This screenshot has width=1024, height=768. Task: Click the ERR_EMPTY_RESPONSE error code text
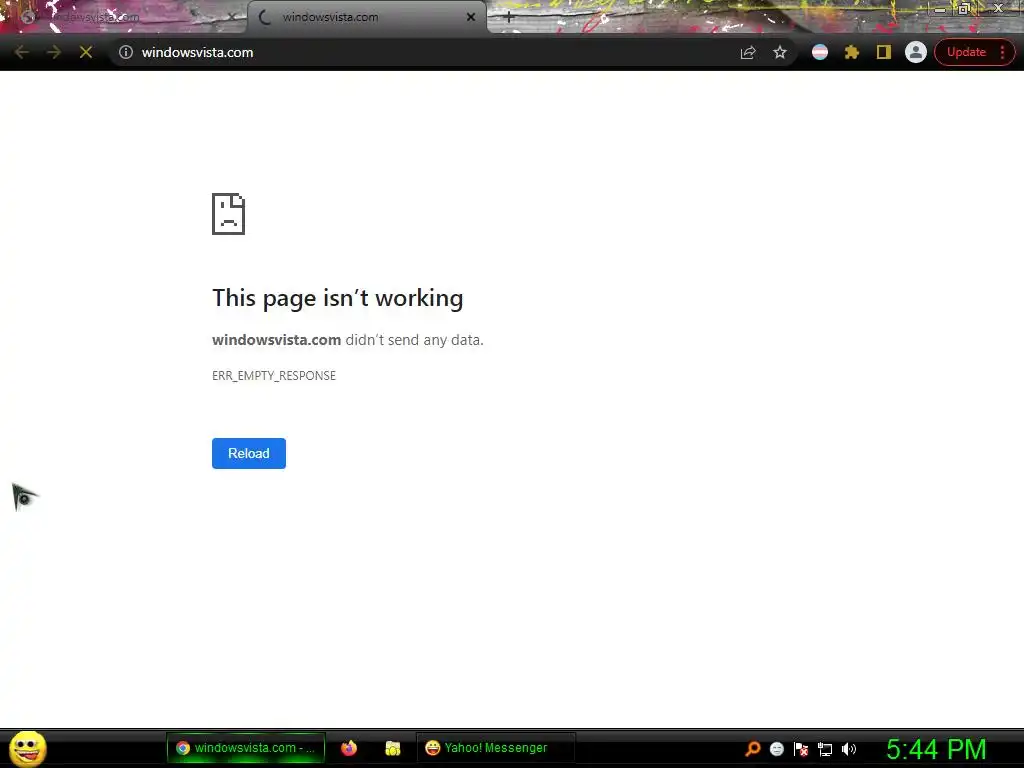pyautogui.click(x=274, y=376)
